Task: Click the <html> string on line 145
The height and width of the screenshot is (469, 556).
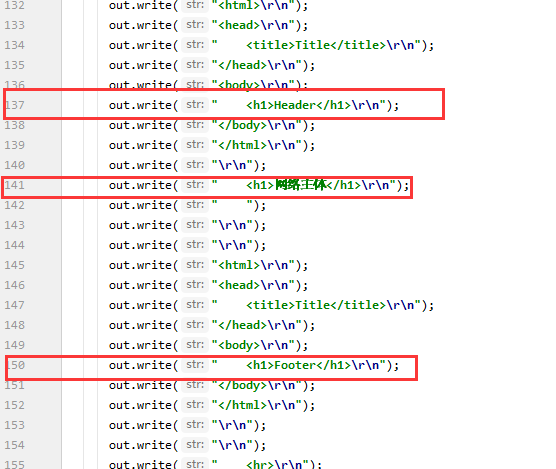Action: pyautogui.click(x=253, y=265)
